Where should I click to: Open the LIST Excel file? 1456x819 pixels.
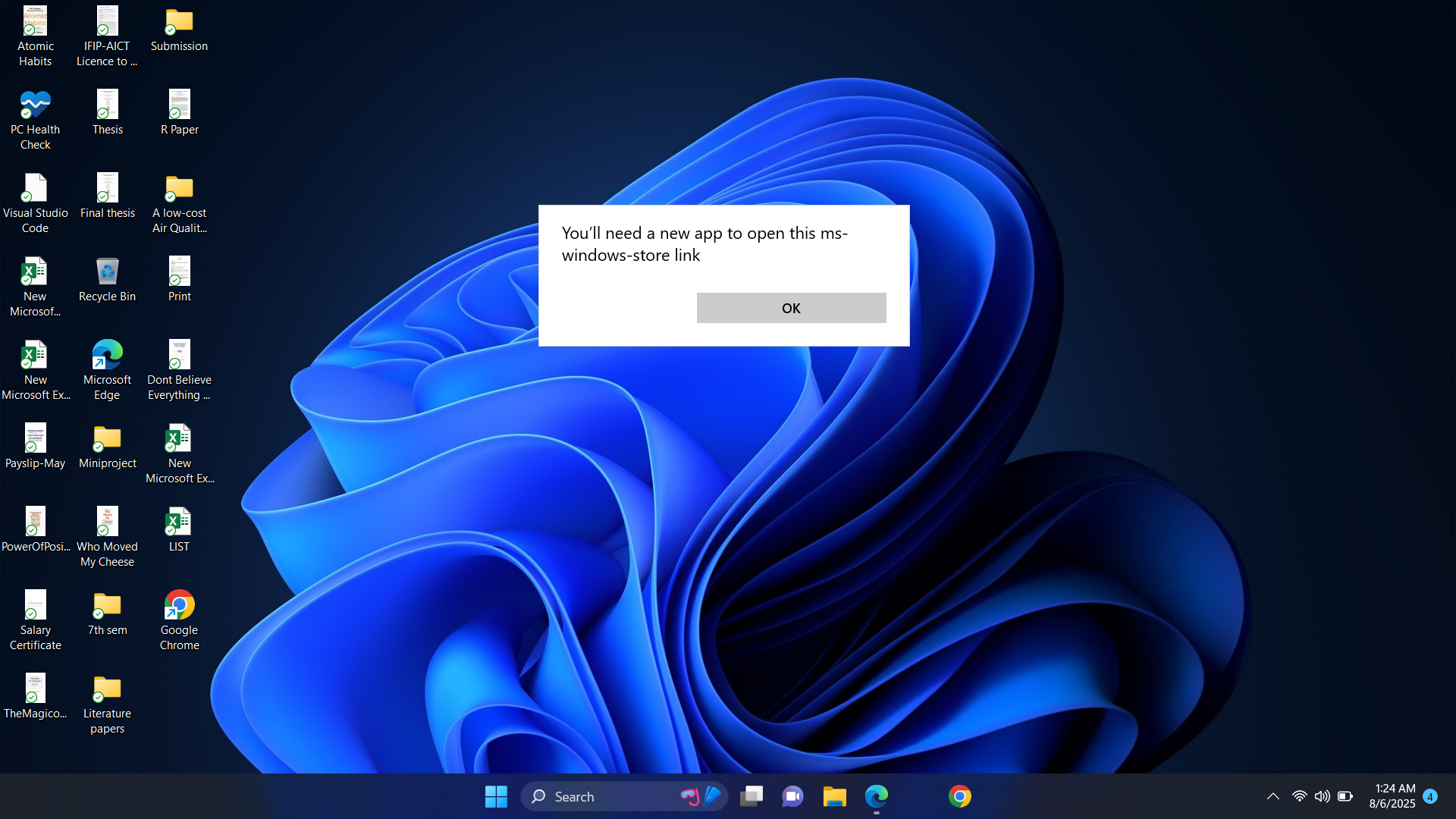click(x=179, y=522)
